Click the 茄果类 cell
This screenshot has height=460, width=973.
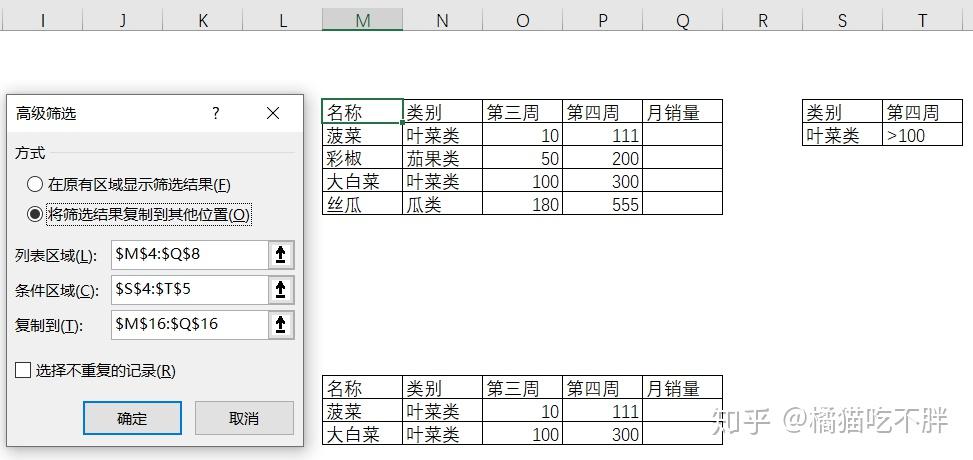[442, 158]
